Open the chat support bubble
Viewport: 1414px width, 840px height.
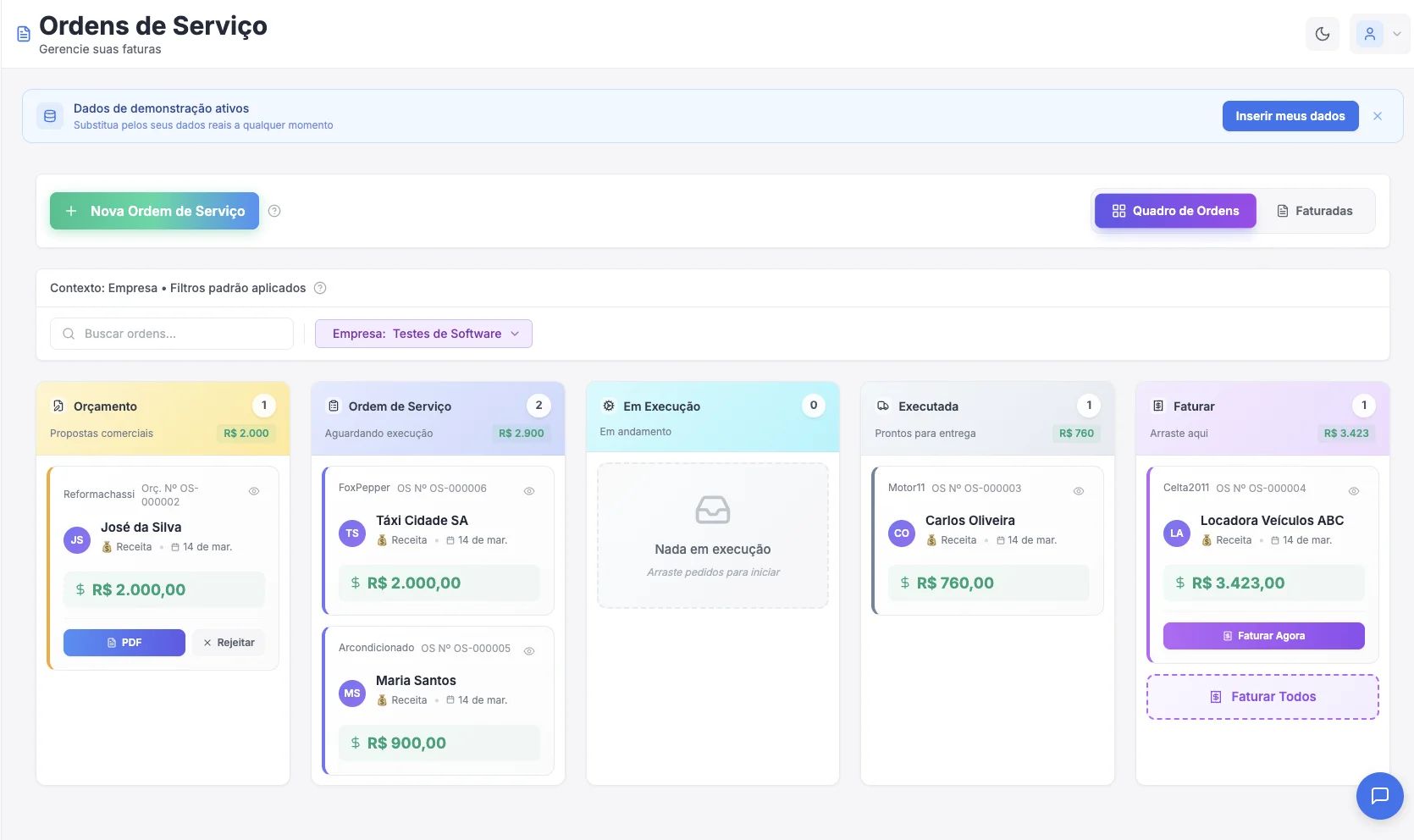coord(1379,795)
